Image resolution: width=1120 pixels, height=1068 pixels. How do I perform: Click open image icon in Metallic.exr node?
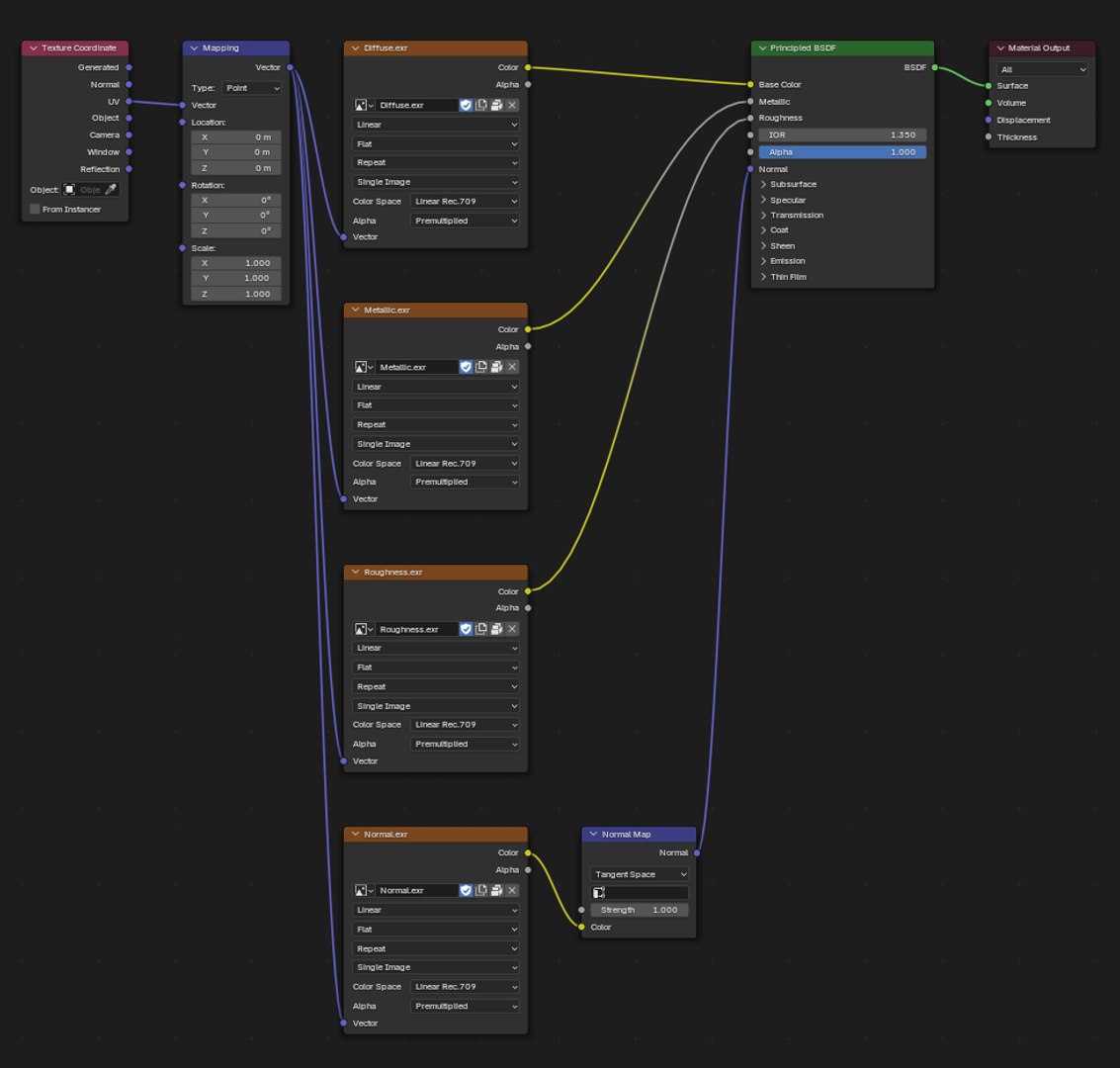click(x=496, y=367)
